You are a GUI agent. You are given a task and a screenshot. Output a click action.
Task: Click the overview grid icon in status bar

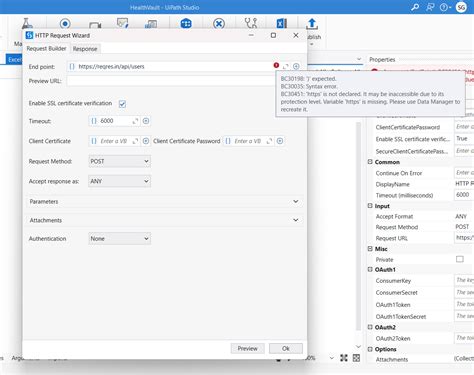356,358
